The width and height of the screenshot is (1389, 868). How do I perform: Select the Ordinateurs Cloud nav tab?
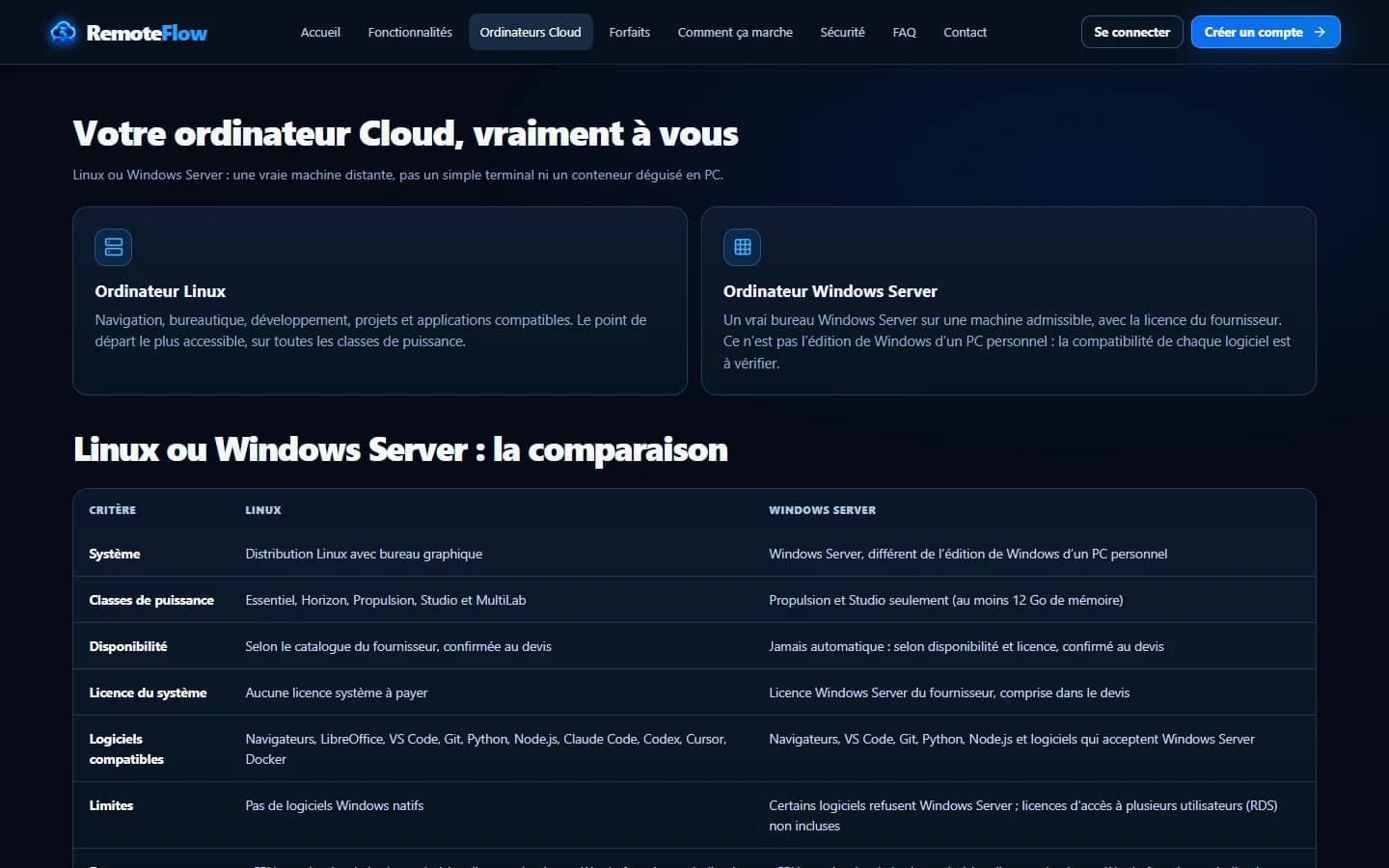pyautogui.click(x=531, y=32)
